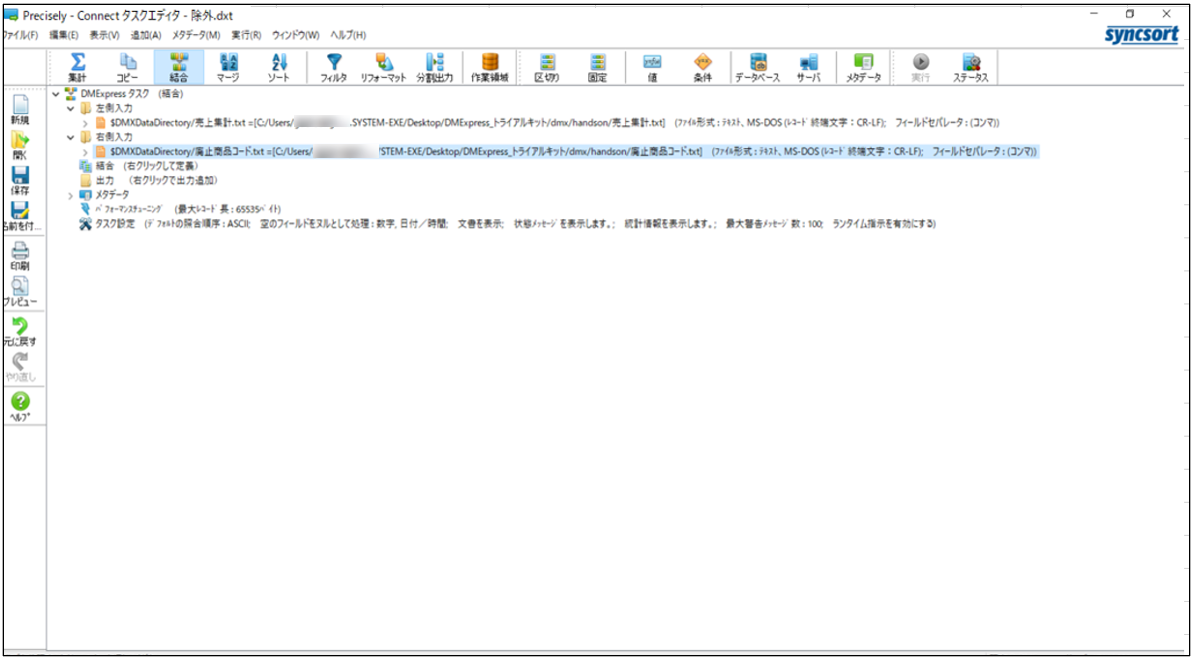1192x658 pixels.
Task: Expand the メタデータ tree node
Action: click(x=71, y=194)
